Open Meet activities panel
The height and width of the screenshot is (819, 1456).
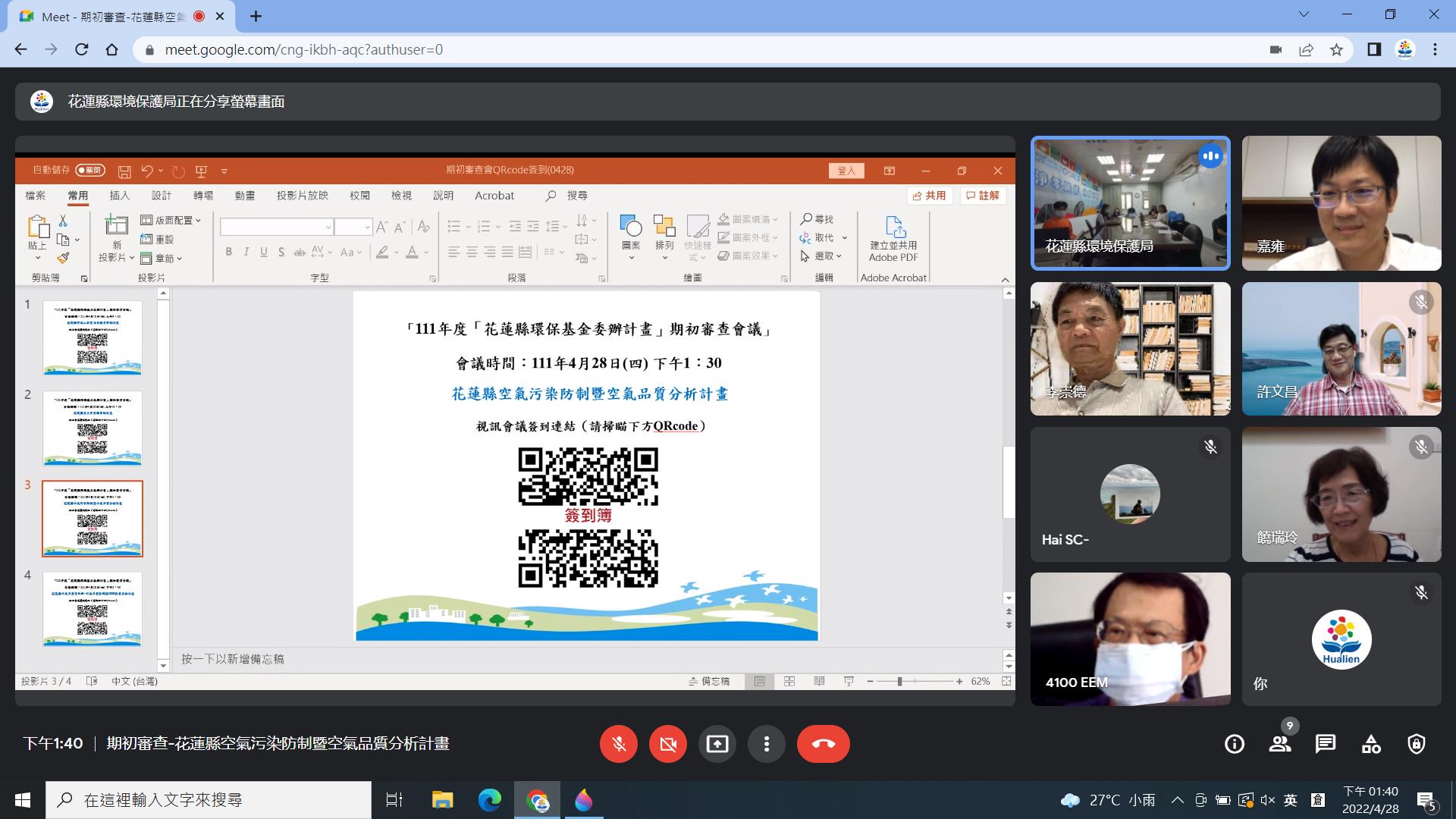pyautogui.click(x=1371, y=744)
